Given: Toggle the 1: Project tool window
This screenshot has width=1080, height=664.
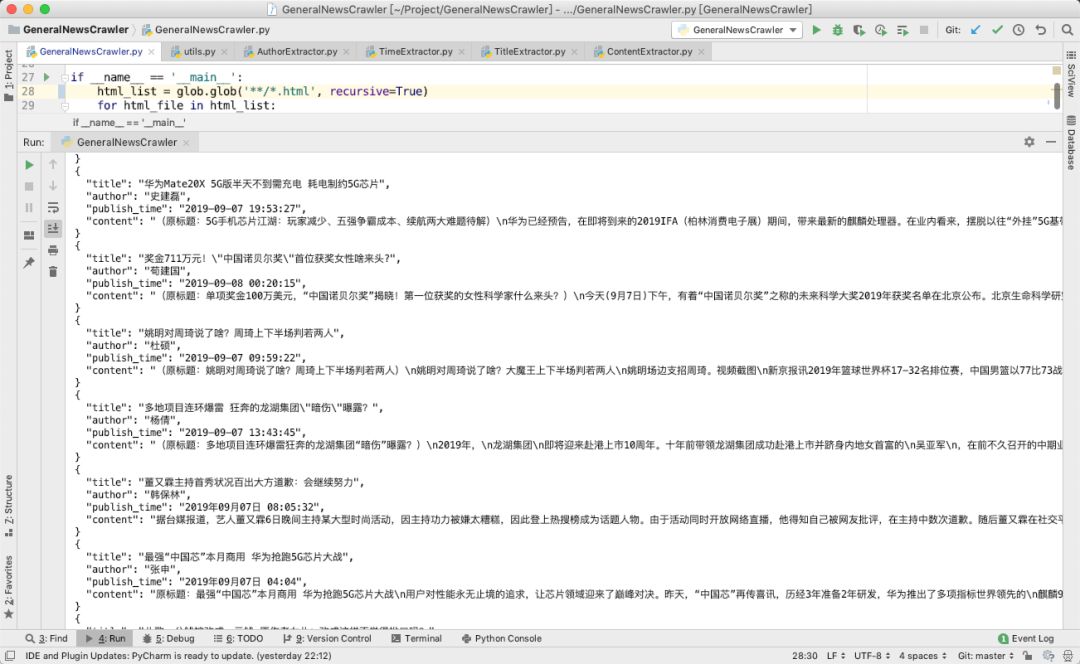Looking at the screenshot, I should pos(8,74).
